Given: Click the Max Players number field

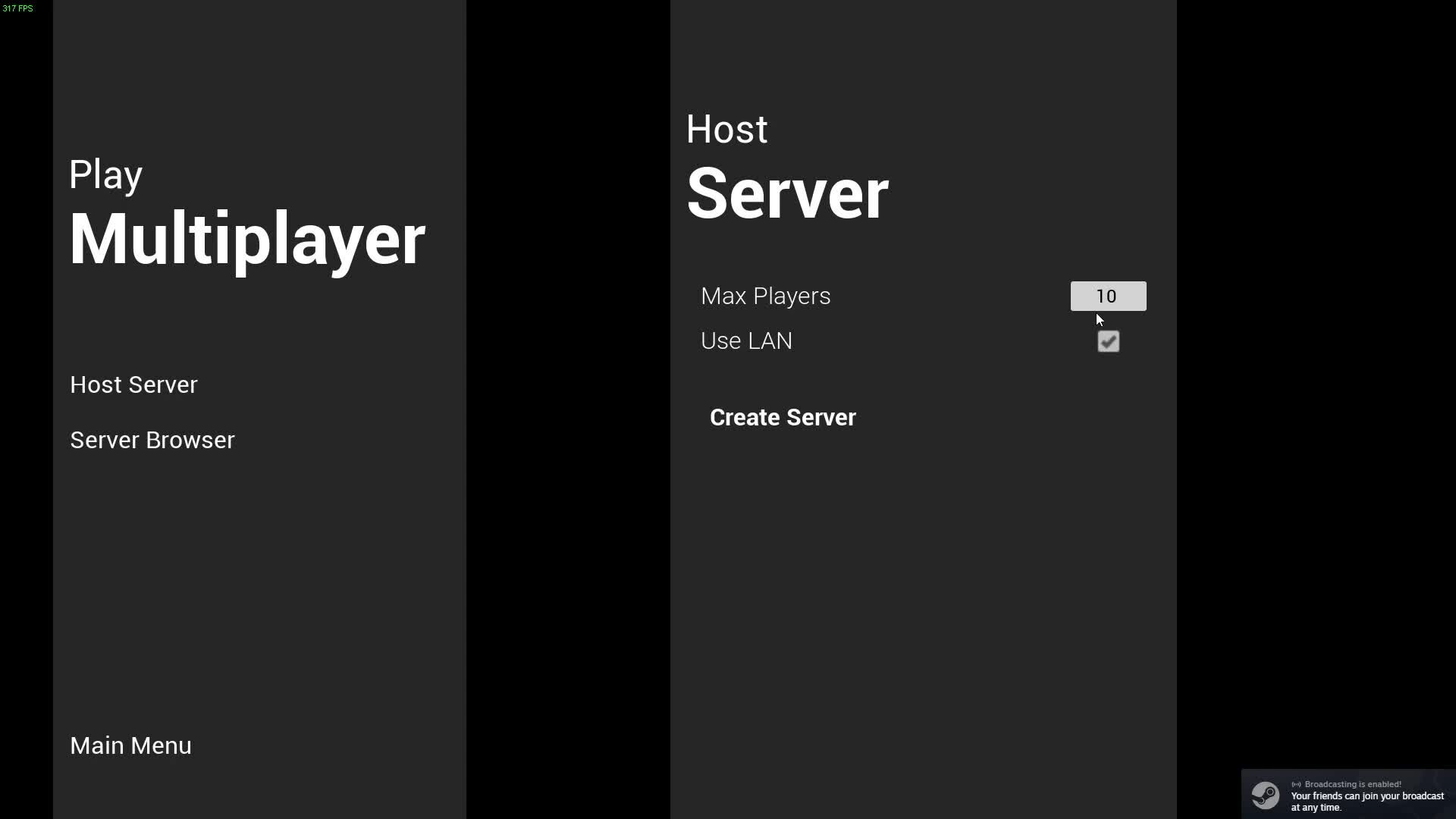Looking at the screenshot, I should tap(1108, 296).
